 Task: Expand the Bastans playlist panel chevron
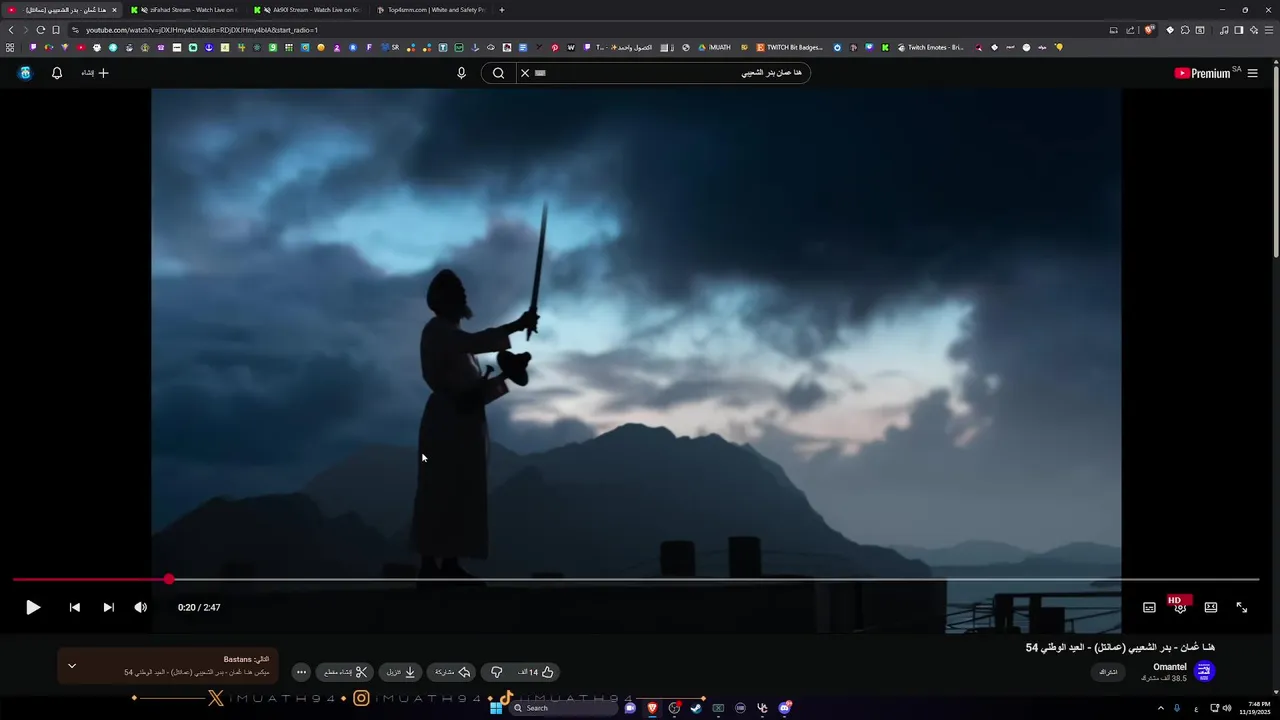point(72,665)
